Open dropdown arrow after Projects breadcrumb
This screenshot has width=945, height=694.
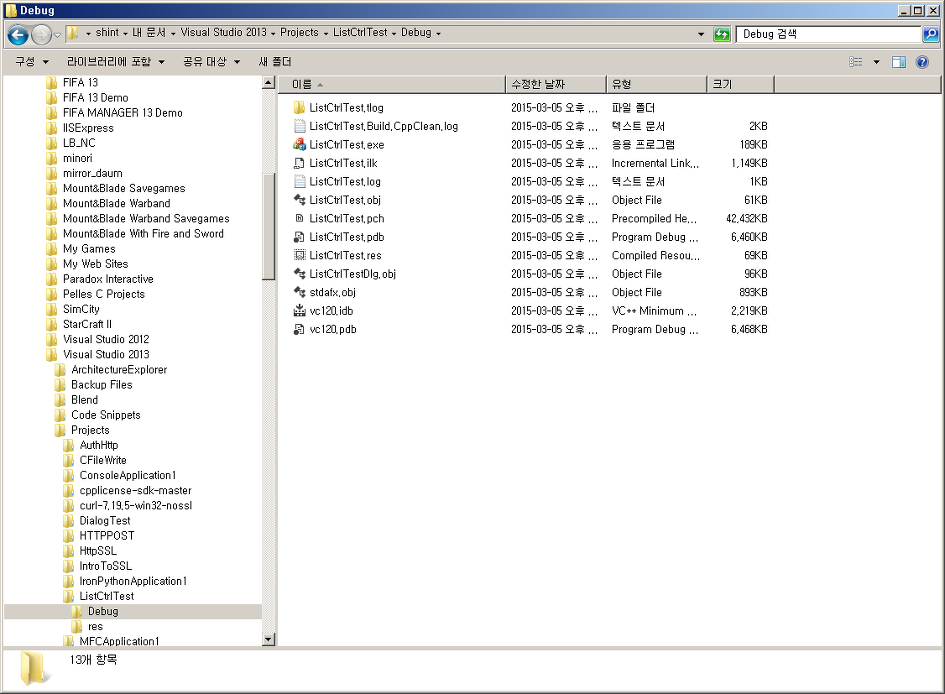pos(326,34)
